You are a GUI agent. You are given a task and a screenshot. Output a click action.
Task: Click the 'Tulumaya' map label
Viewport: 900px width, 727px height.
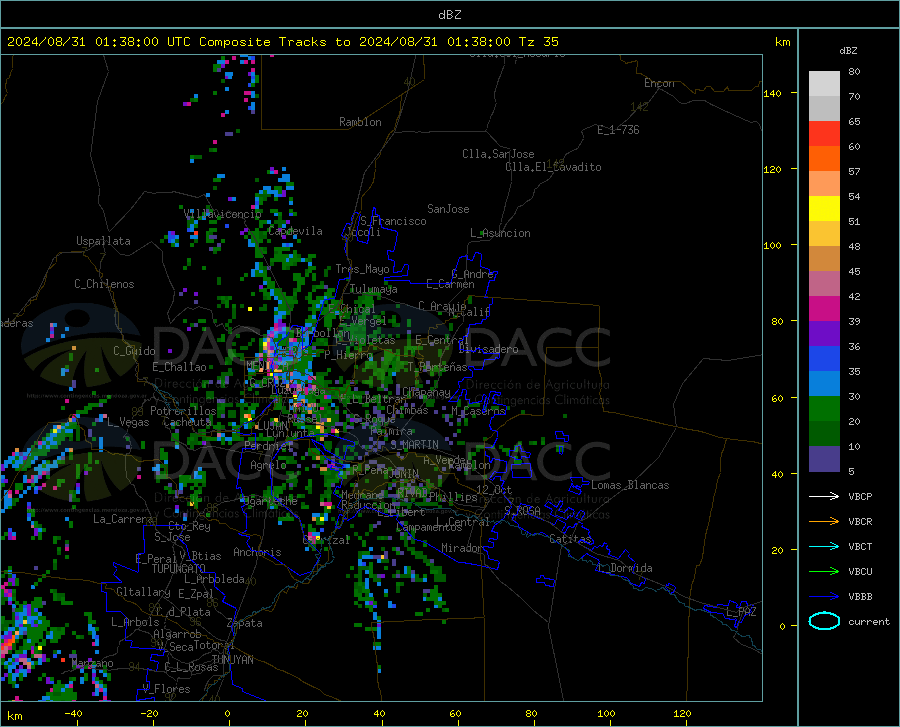point(373,289)
